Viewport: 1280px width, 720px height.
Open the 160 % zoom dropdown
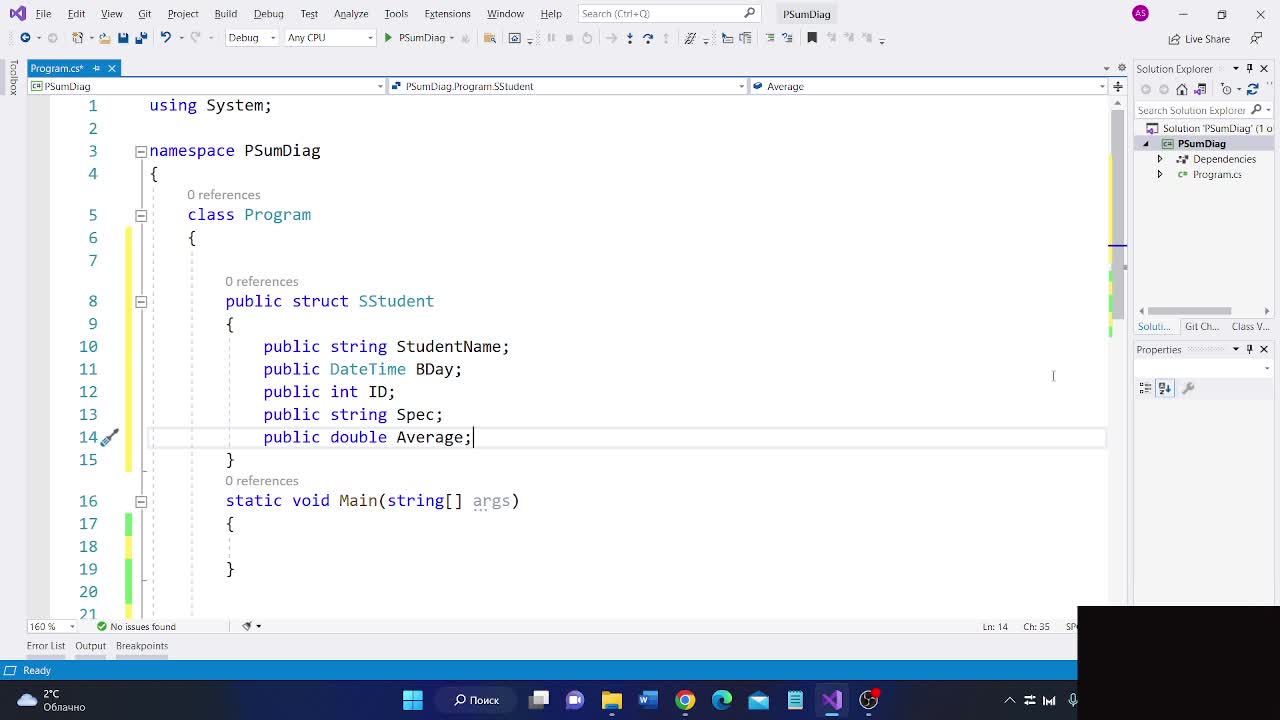click(51, 626)
